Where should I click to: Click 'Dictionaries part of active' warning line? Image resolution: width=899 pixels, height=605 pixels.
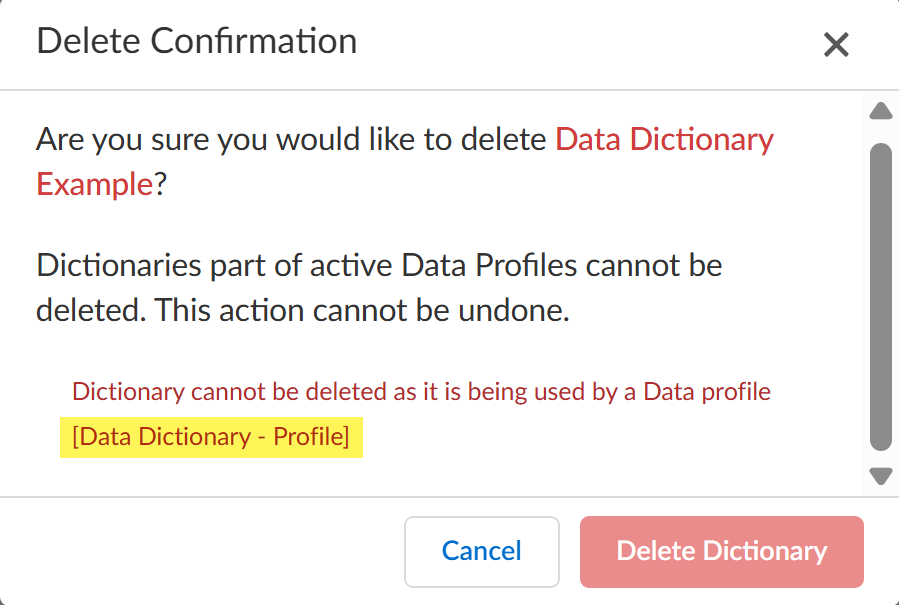(x=378, y=267)
